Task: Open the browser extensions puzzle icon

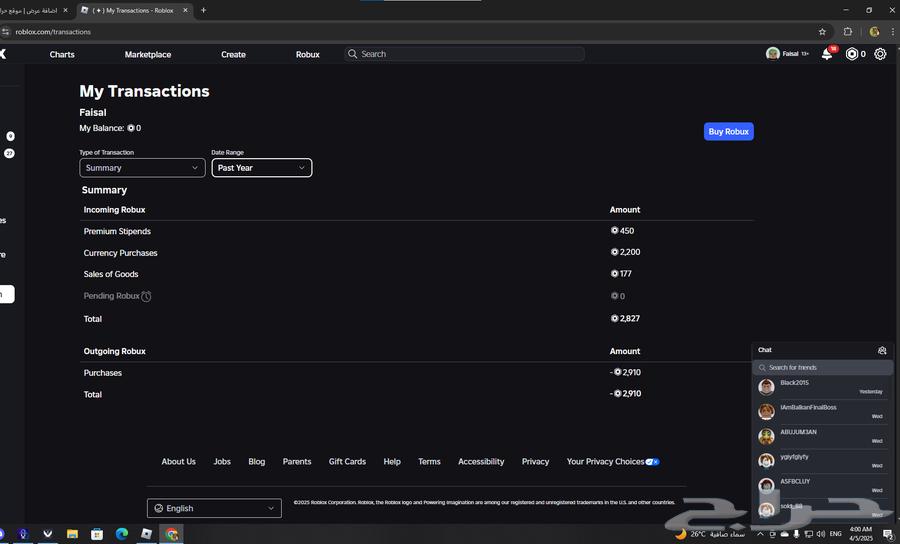Action: (x=848, y=32)
